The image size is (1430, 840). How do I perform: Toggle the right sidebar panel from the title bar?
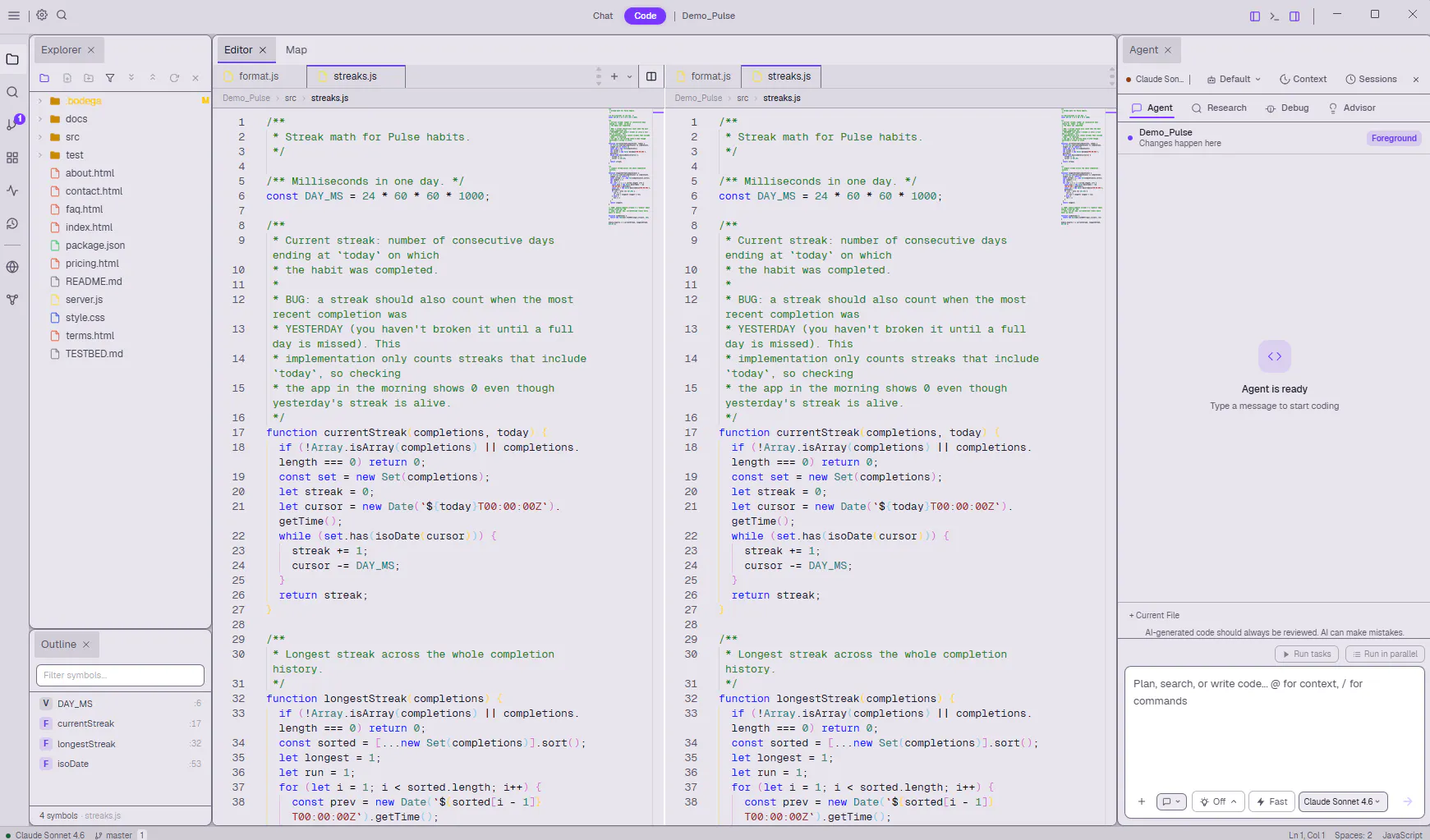[x=1294, y=16]
